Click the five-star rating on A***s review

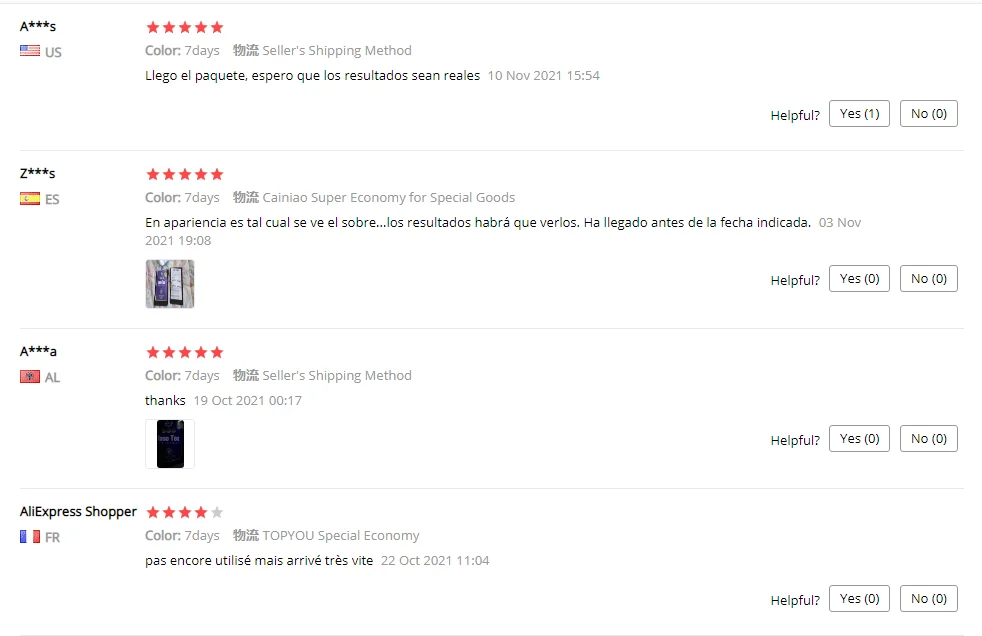[x=184, y=27]
